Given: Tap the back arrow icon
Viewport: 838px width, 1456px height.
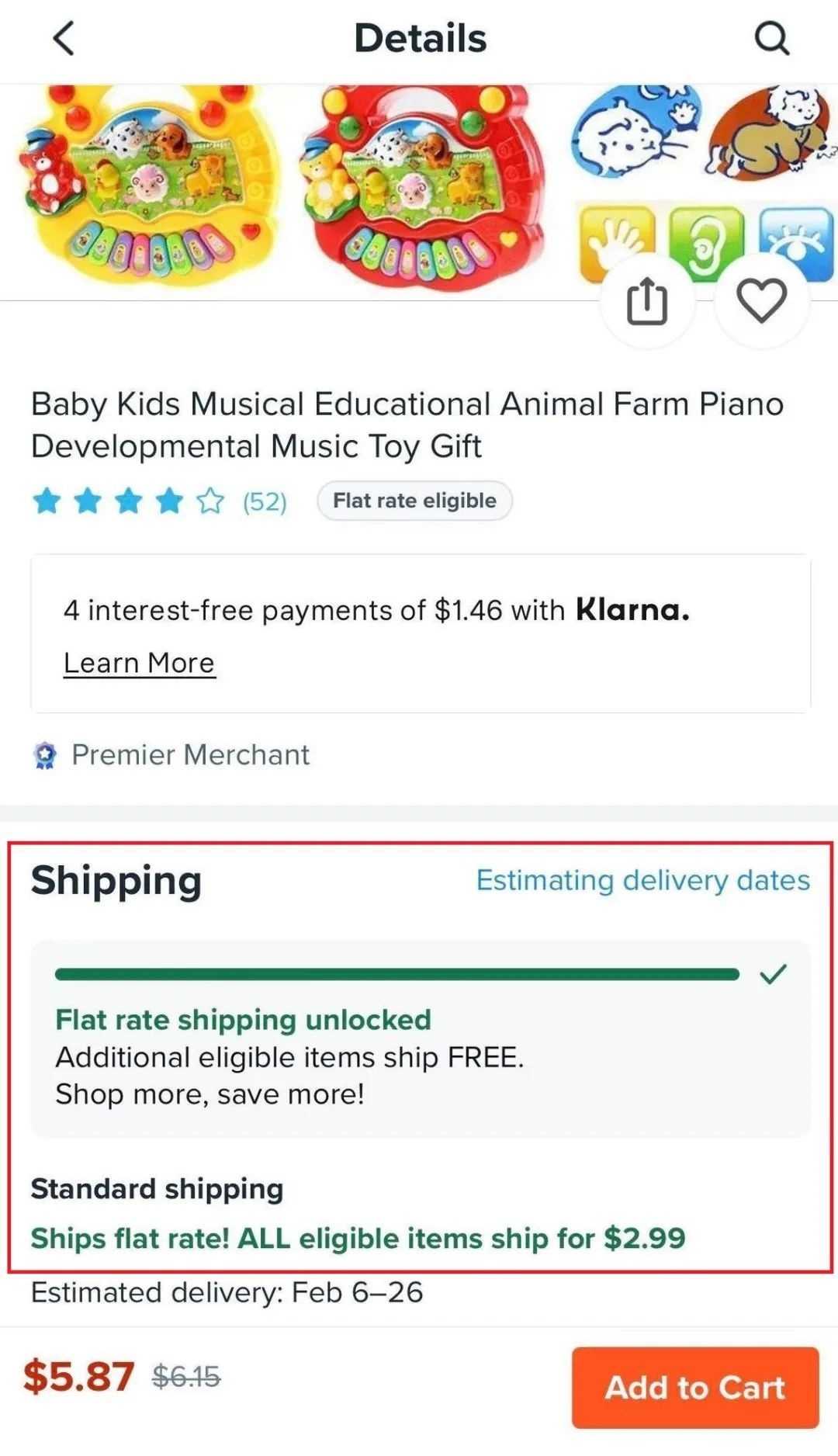Looking at the screenshot, I should coord(64,38).
